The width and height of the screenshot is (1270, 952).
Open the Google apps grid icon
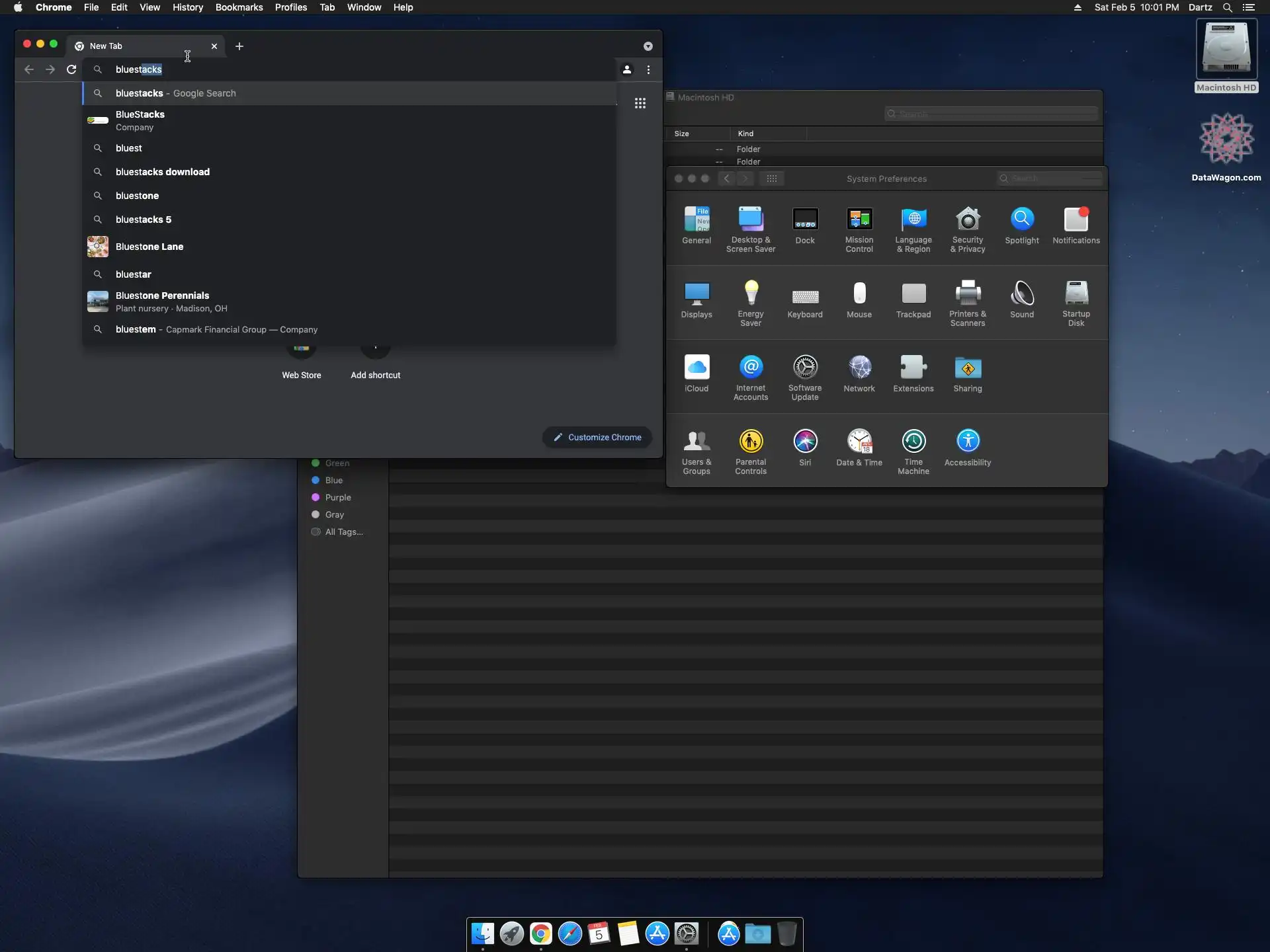pyautogui.click(x=640, y=103)
